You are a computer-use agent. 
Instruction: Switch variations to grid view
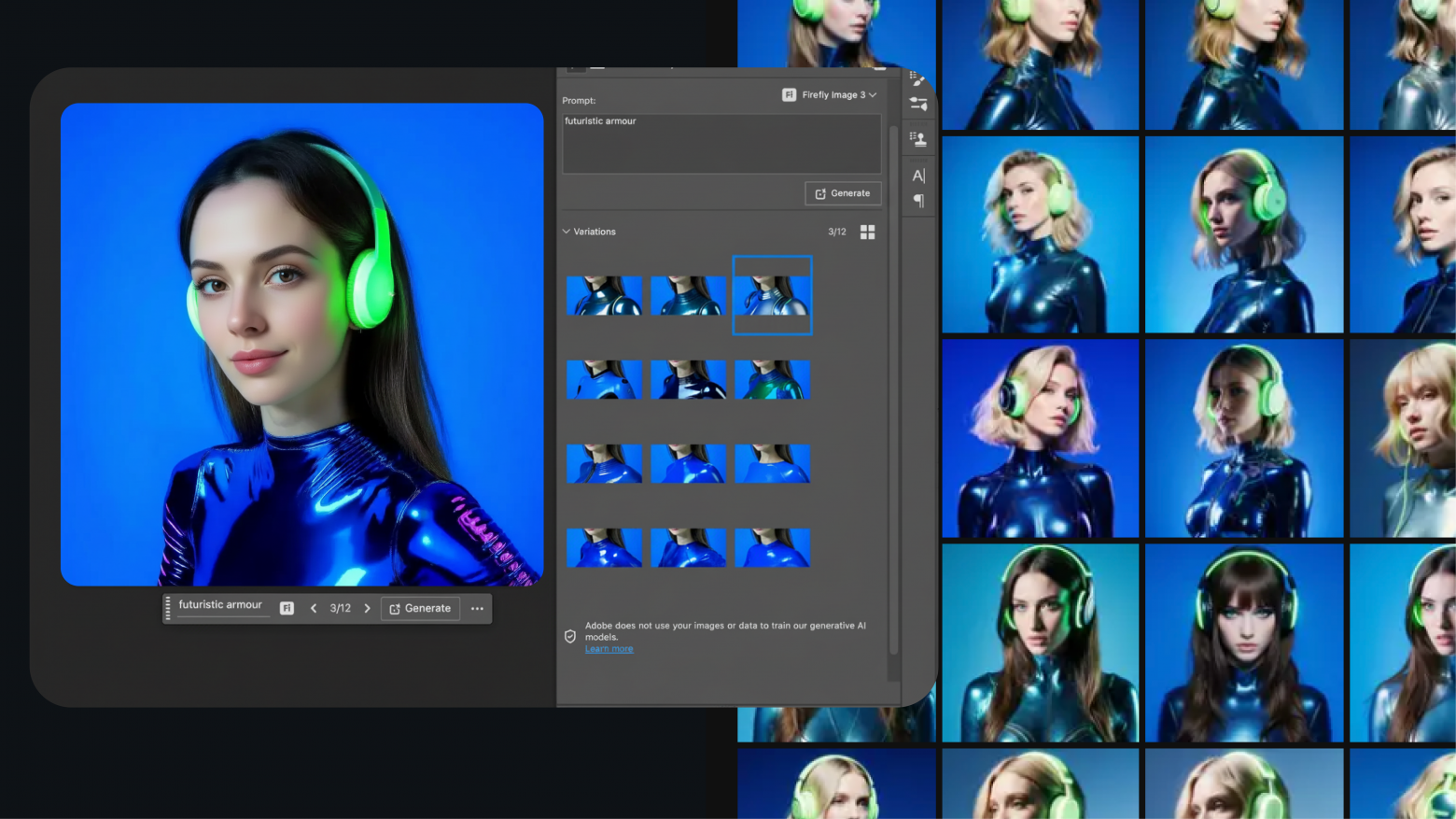point(867,232)
